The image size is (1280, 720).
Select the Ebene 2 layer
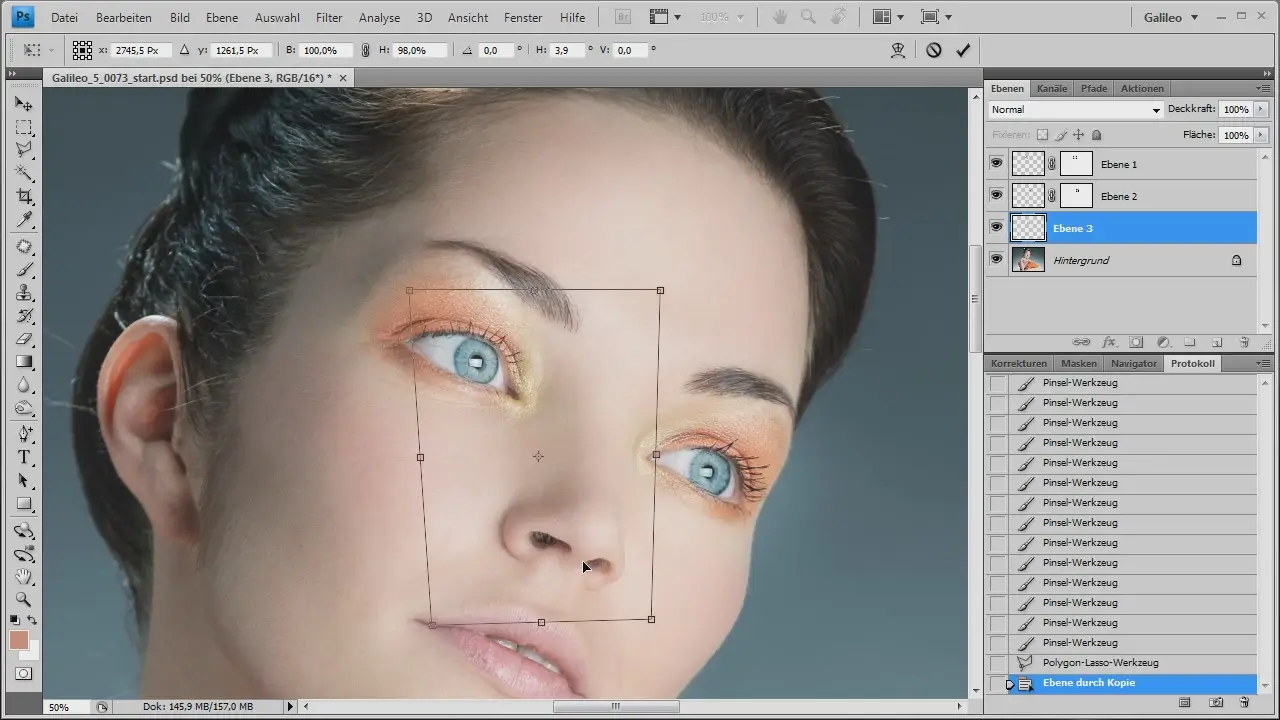coord(1119,196)
